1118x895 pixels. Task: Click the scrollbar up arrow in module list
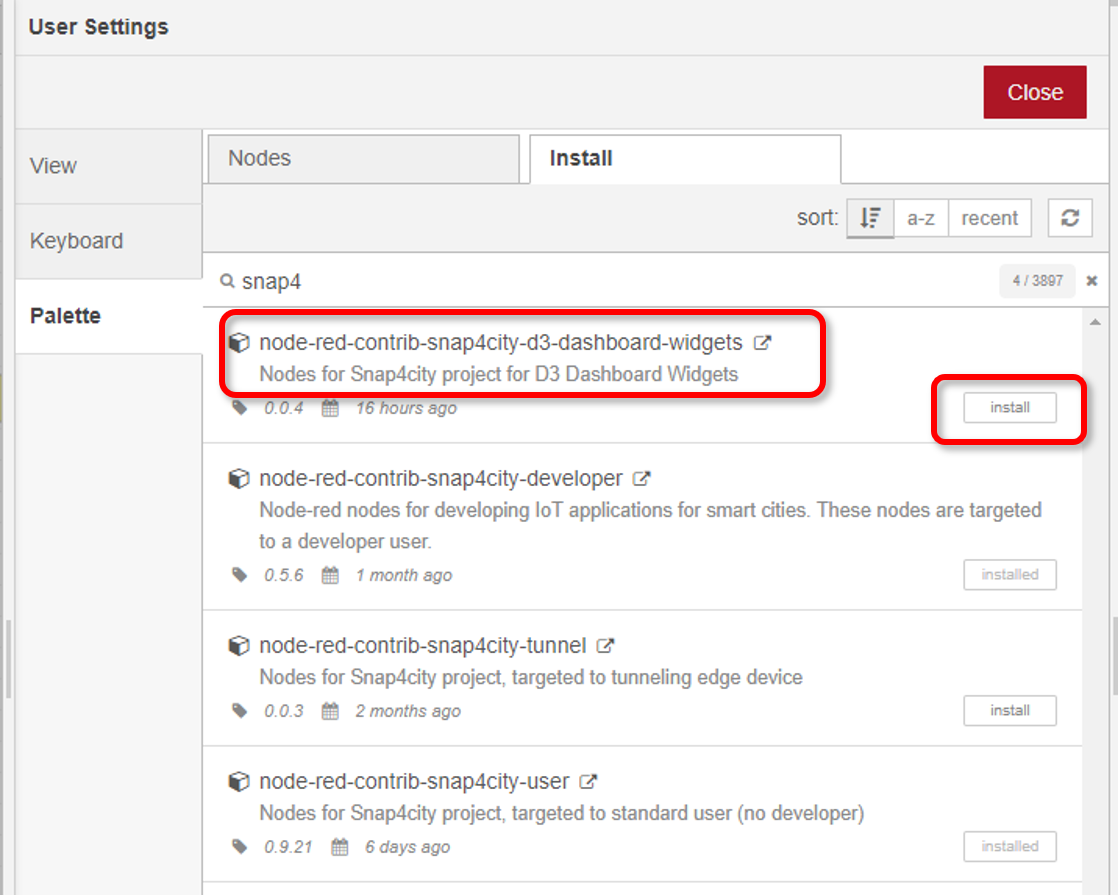point(1095,322)
